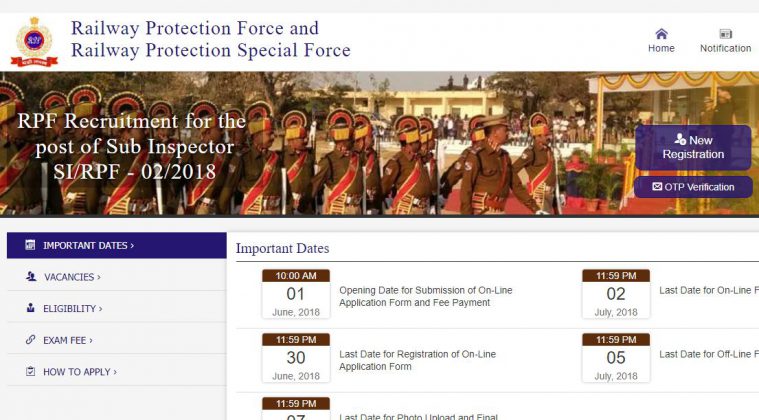
Task: Click the 'Important Dates' section heading
Action: (x=282, y=248)
